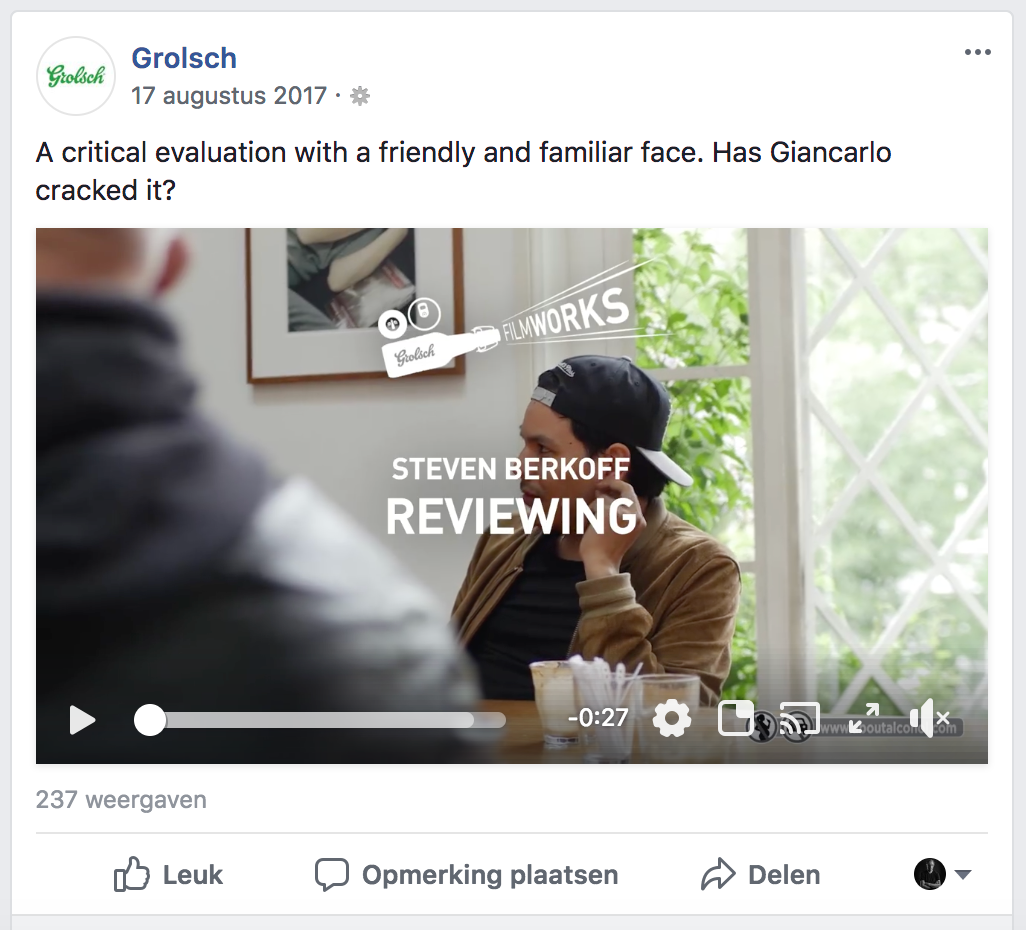Pop out video to picture-in-picture
Viewport: 1026px width, 930px height.
(735, 719)
